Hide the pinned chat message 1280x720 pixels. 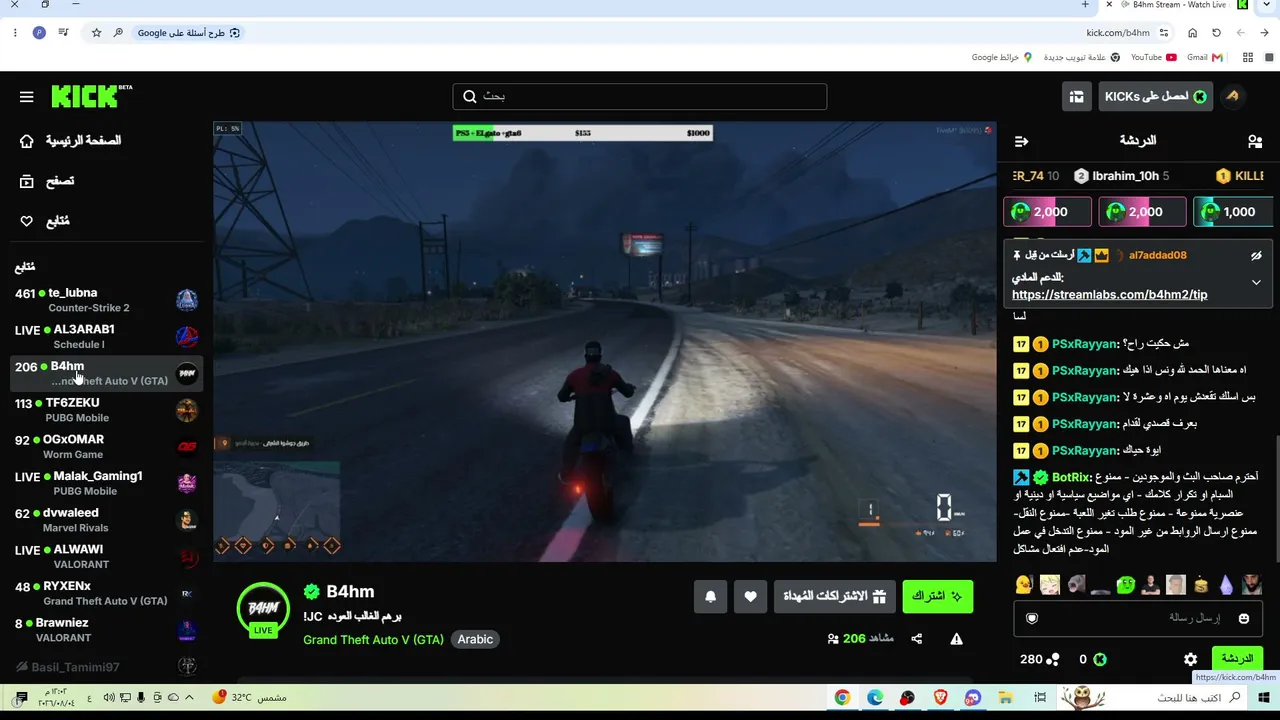point(1256,255)
